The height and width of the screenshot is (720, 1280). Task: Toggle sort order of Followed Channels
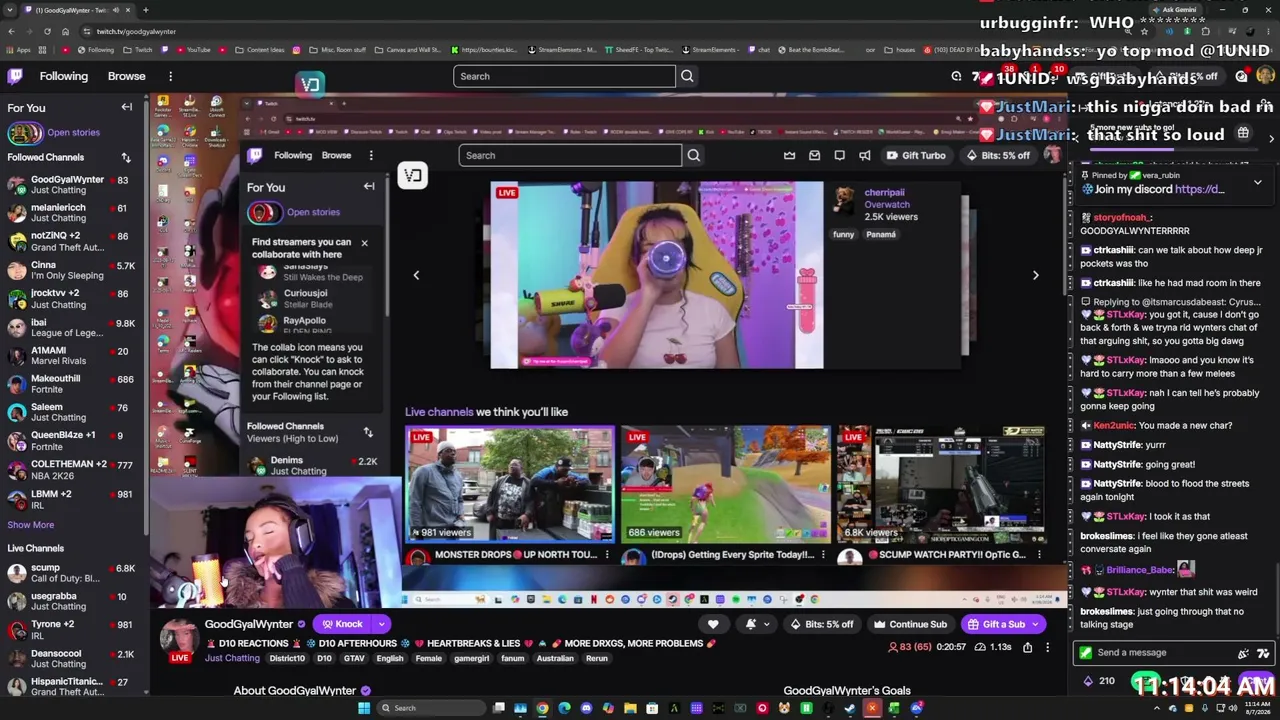coord(126,157)
